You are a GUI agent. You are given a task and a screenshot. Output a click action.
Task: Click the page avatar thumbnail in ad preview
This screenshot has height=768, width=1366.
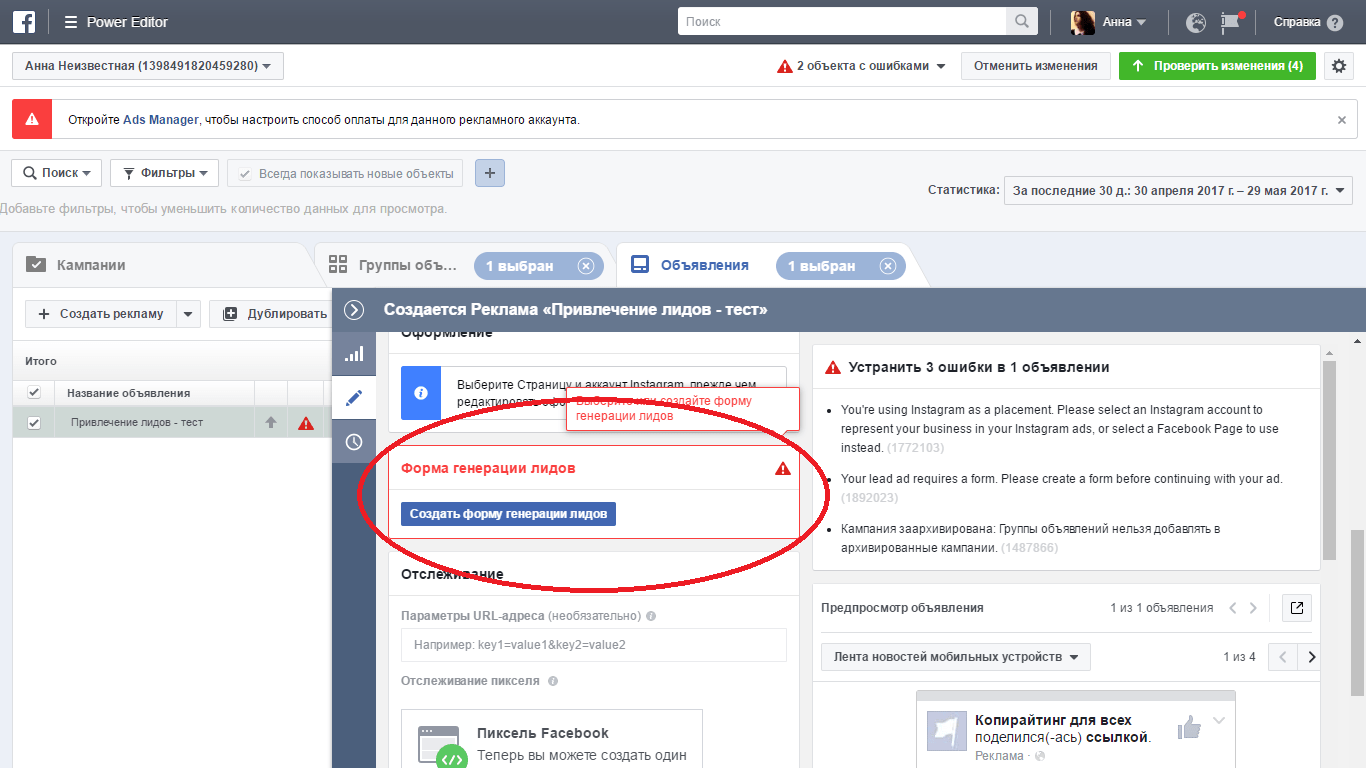click(947, 732)
